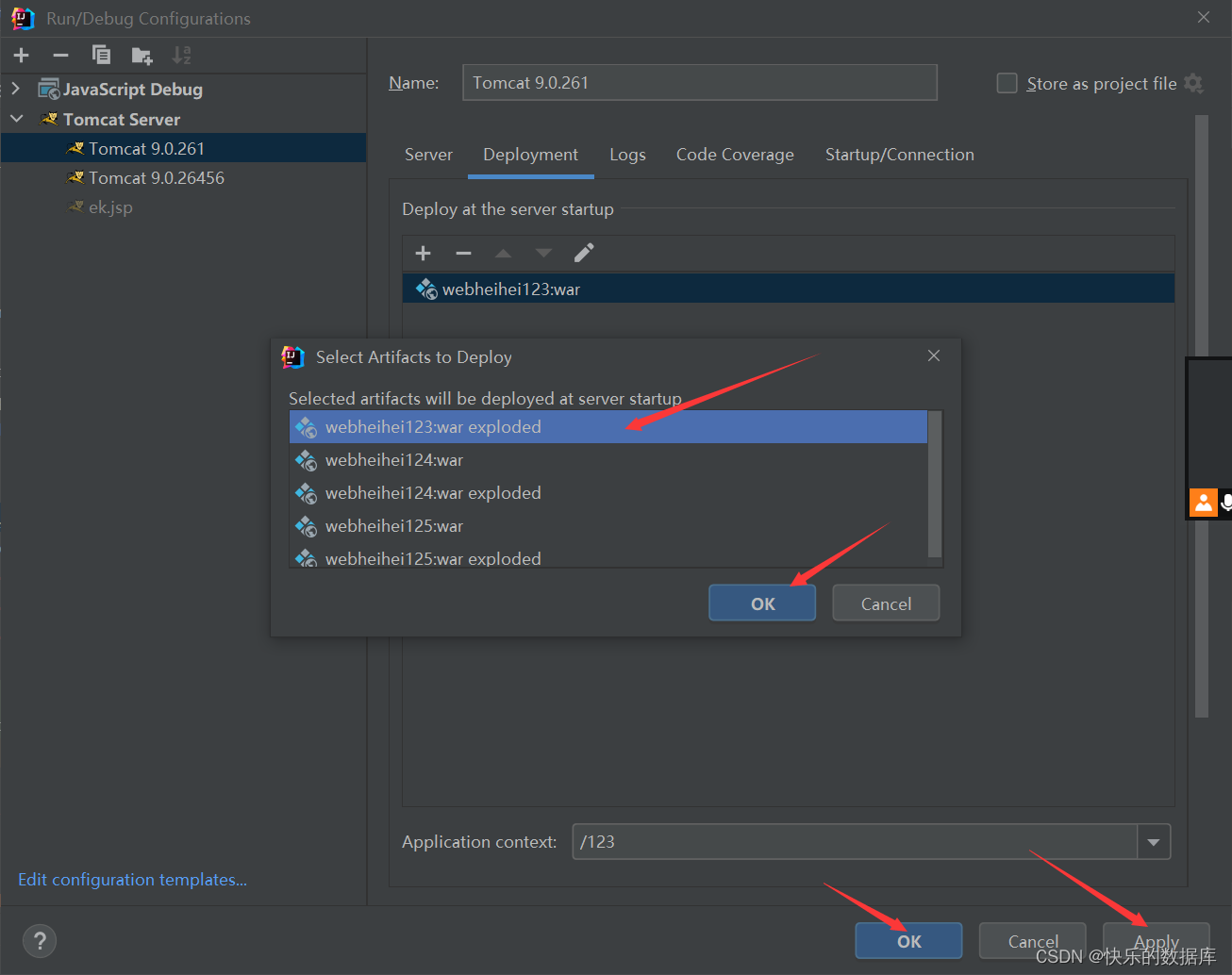Click the Application context field /123
Image resolution: width=1232 pixels, height=975 pixels.
click(x=855, y=842)
